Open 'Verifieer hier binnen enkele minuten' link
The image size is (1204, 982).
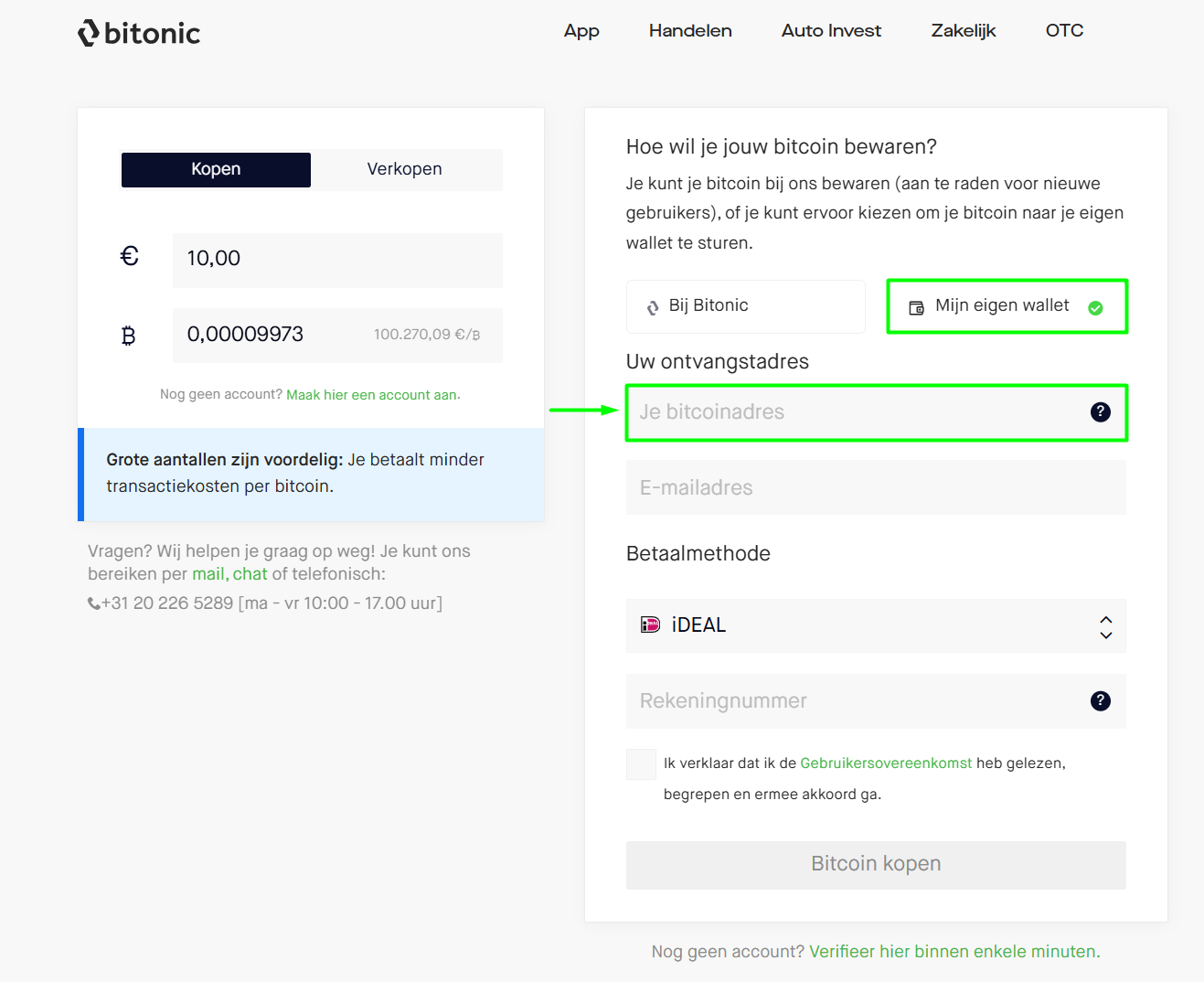pyautogui.click(x=954, y=952)
